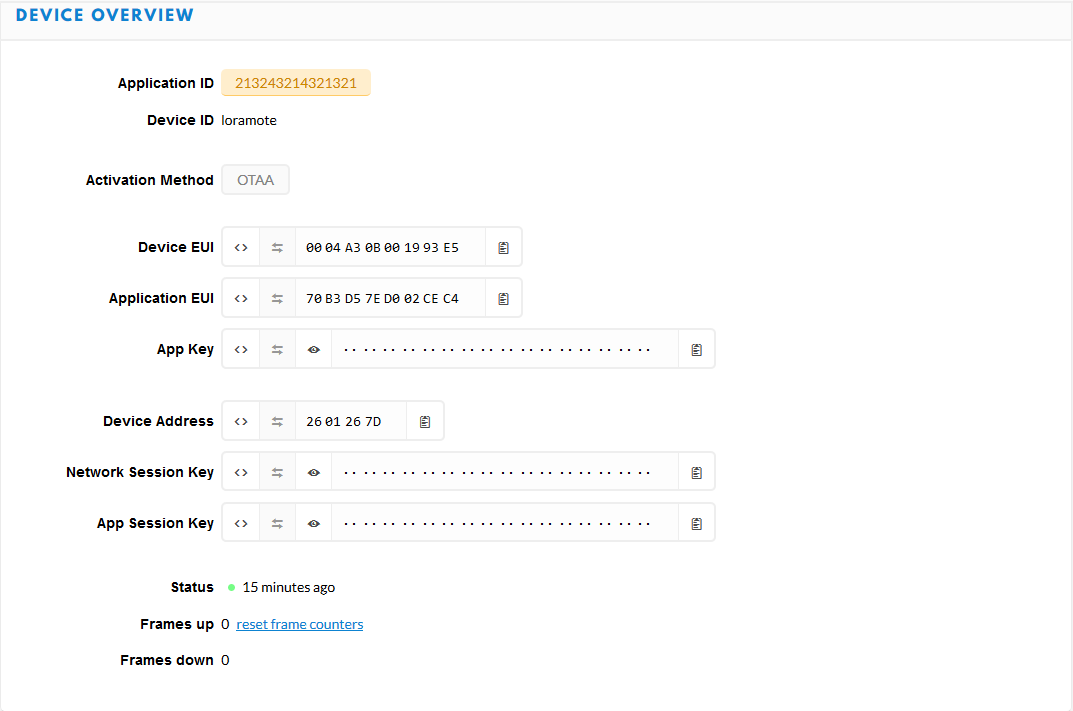Switch Device EUI to code format view

(x=241, y=247)
